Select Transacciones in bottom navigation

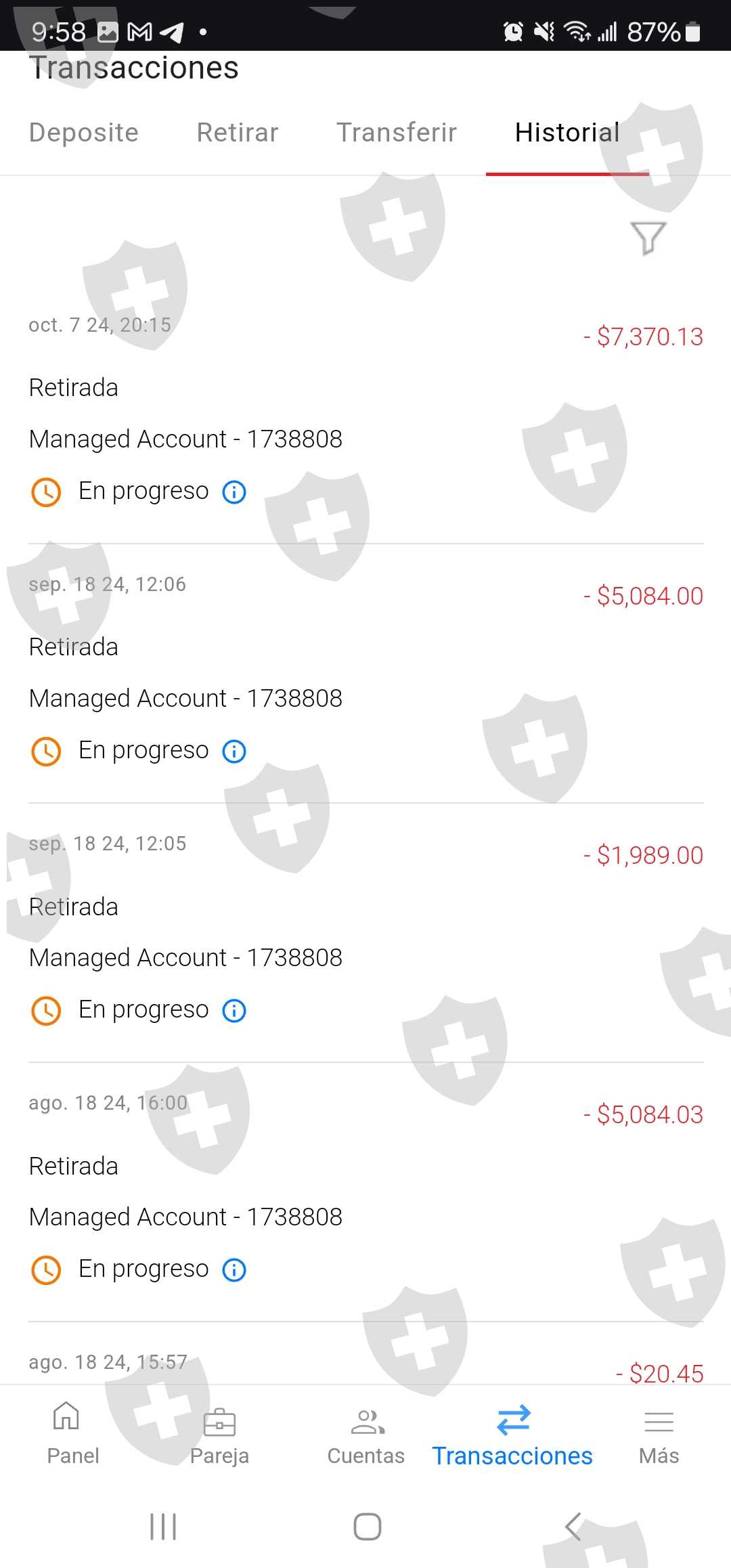click(x=512, y=1435)
